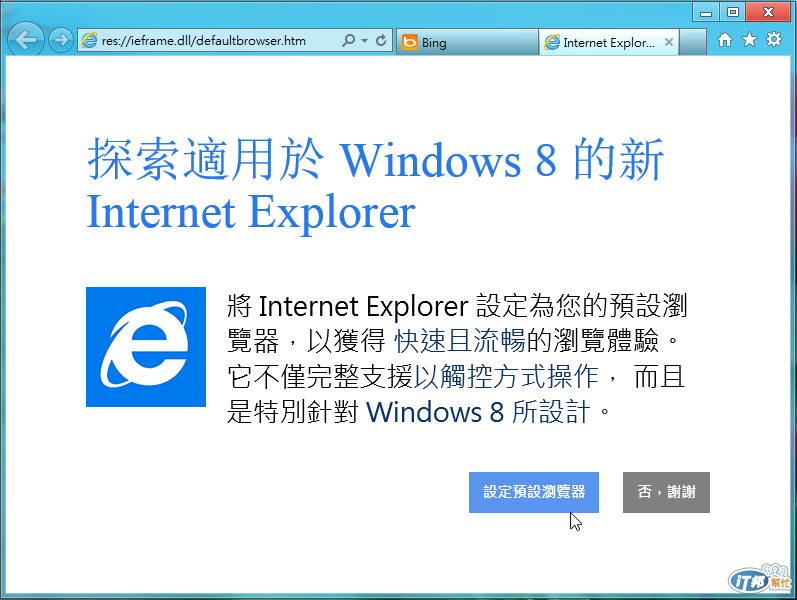Go back with the Back arrow button

pos(25,40)
